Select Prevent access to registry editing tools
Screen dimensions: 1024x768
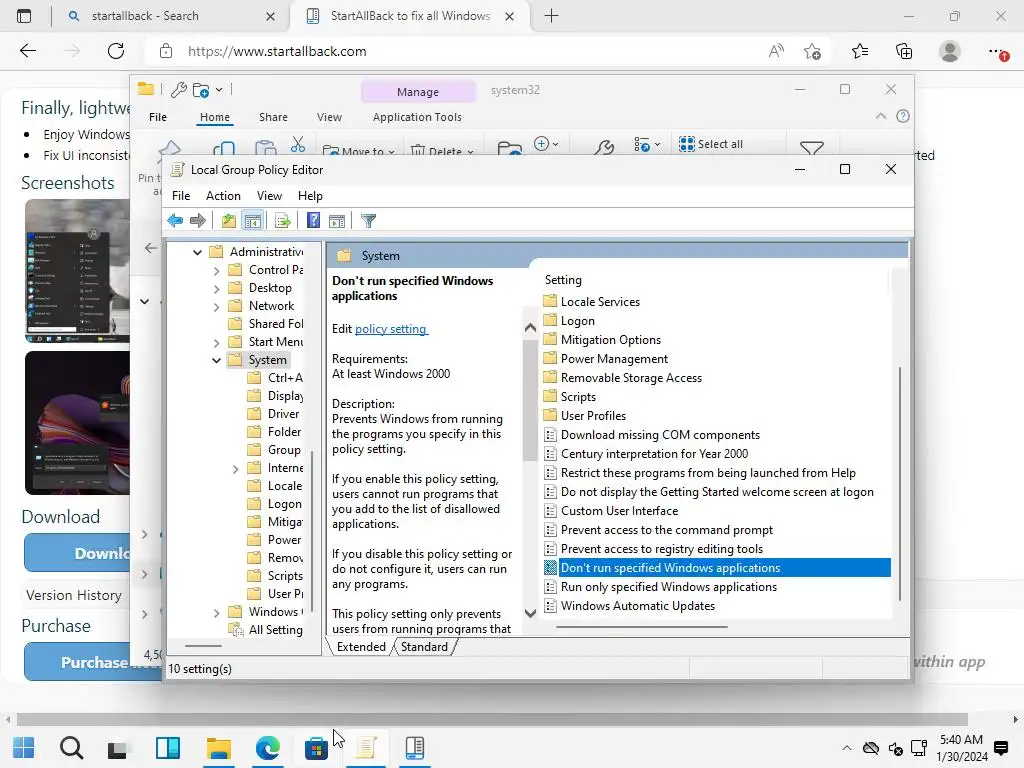(662, 549)
